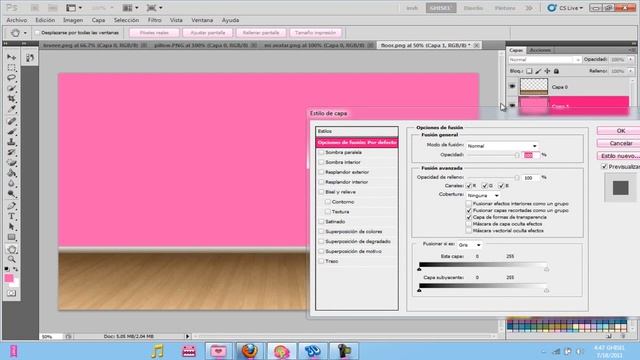Open Modo de fusión dropdown
This screenshot has height=360, width=640.
pos(502,146)
